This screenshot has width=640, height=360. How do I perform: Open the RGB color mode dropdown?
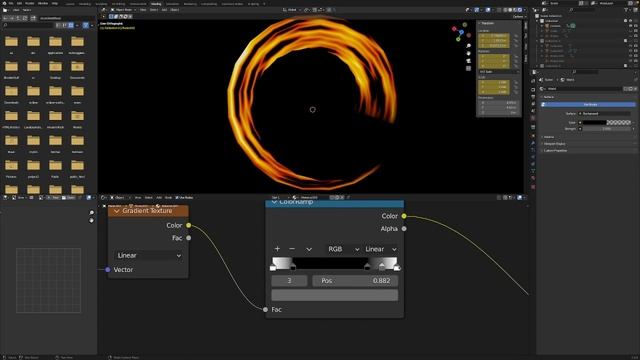coord(343,249)
